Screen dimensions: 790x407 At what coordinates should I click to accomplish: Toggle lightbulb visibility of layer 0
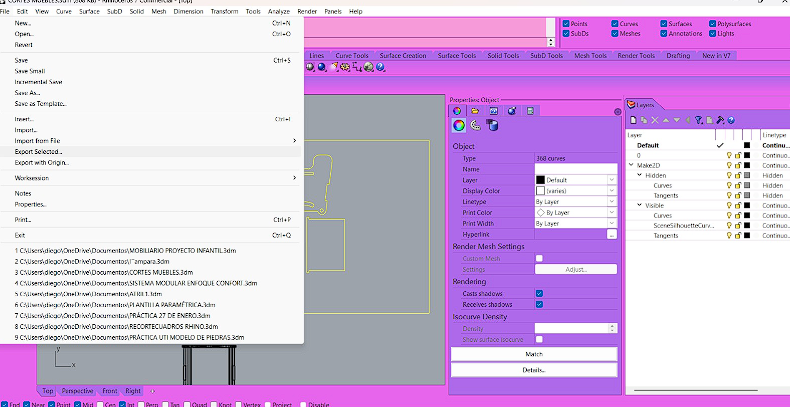729,155
